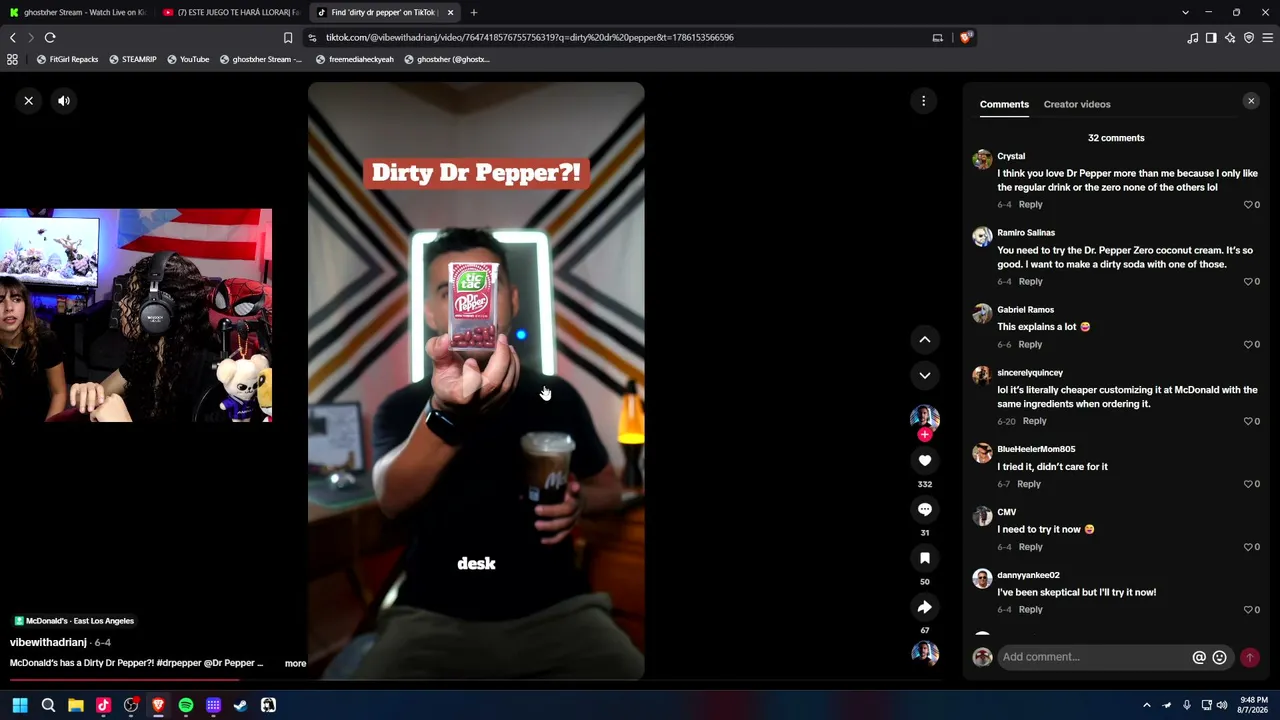The height and width of the screenshot is (720, 1280).
Task: Reply to CMV's comment
Action: 1030,547
